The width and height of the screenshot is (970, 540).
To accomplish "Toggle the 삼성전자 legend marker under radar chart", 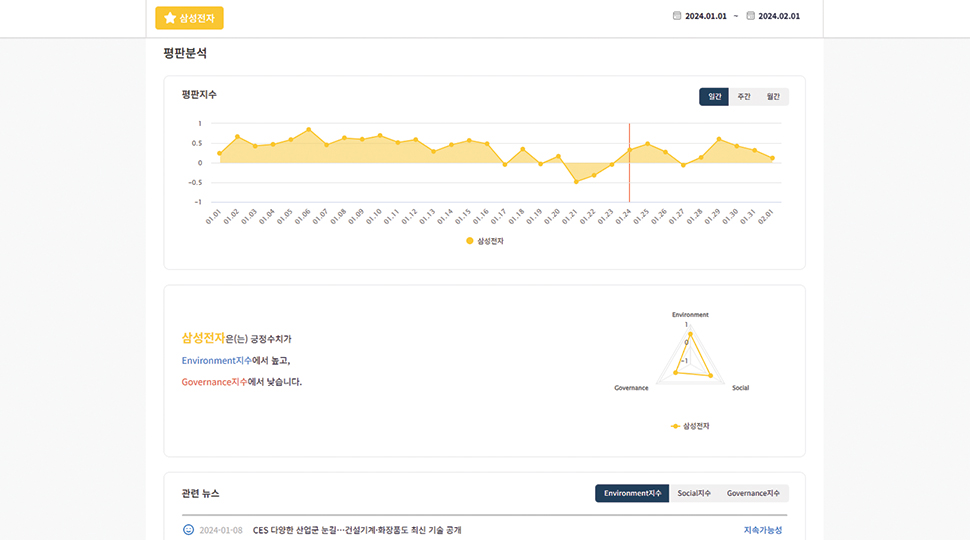I will (x=675, y=426).
